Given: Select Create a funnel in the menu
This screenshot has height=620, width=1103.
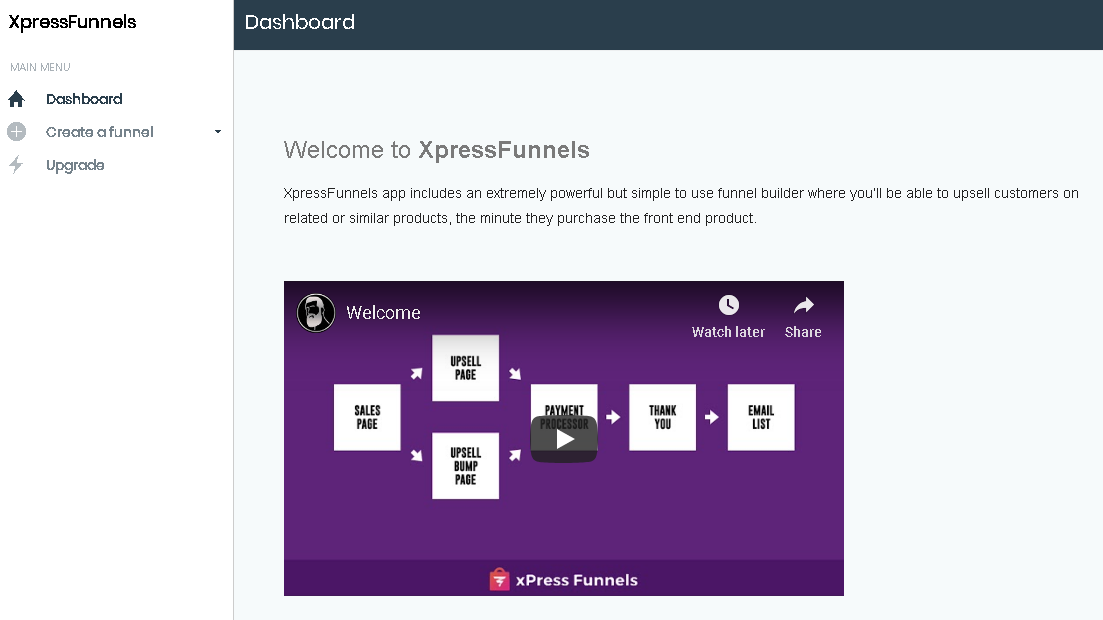Looking at the screenshot, I should point(99,132).
